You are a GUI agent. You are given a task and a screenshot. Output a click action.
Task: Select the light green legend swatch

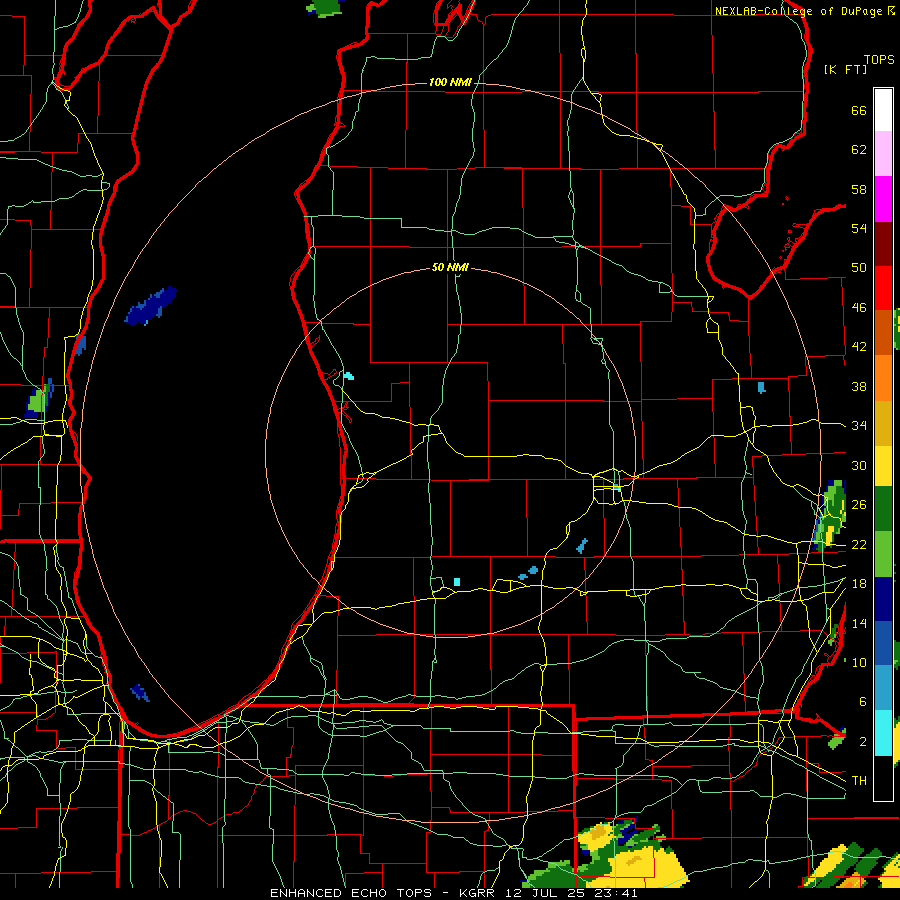[x=883, y=554]
